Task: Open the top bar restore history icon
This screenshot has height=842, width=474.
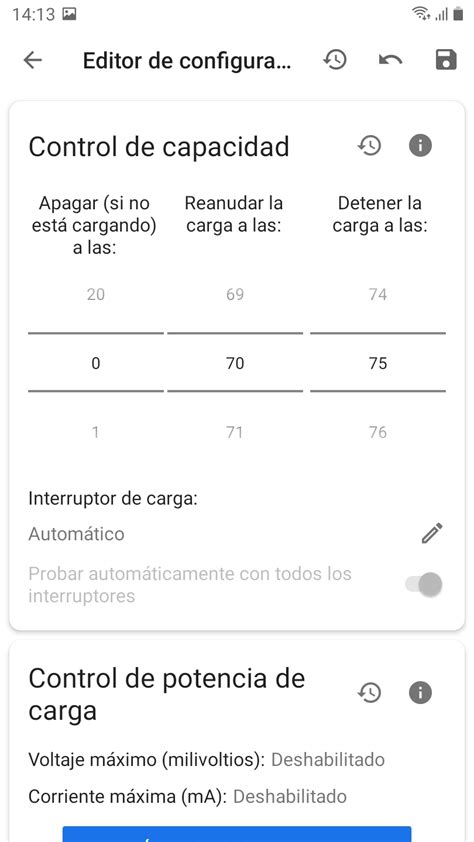Action: point(335,60)
